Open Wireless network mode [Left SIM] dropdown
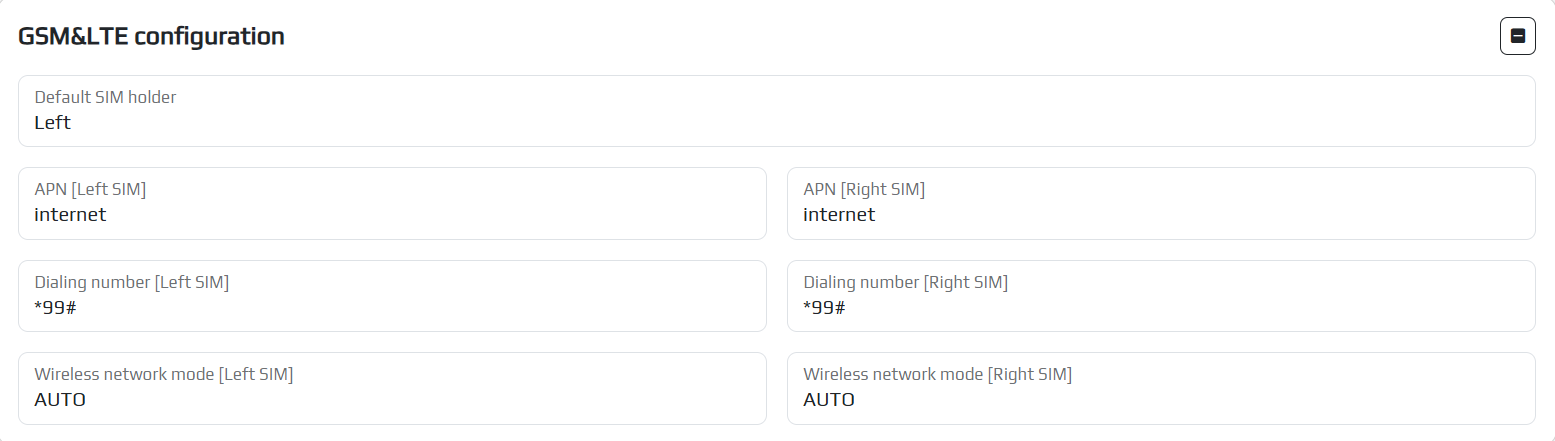Screen dimensions: 1555x441 [x=392, y=388]
